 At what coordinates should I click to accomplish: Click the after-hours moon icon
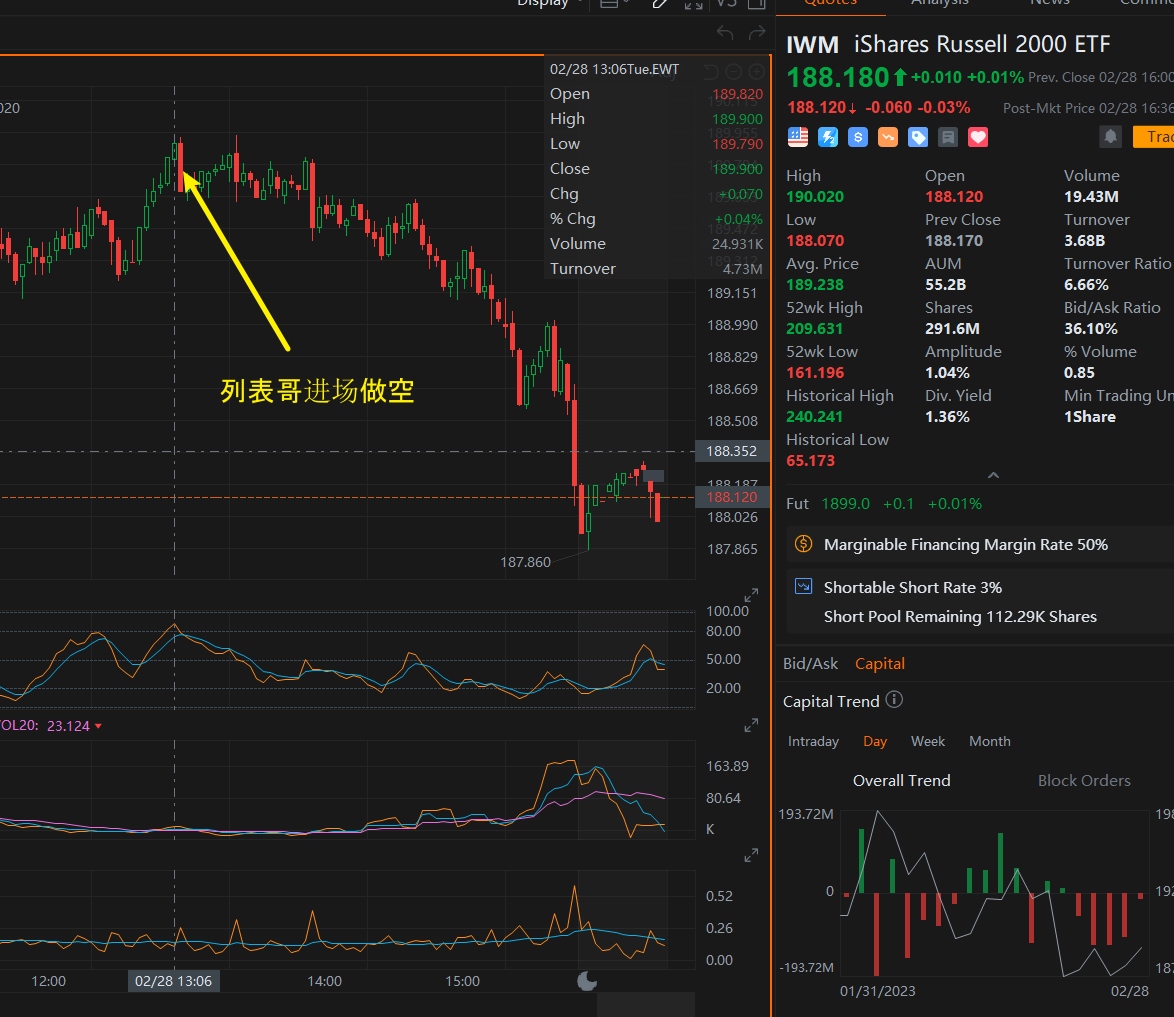(x=587, y=980)
